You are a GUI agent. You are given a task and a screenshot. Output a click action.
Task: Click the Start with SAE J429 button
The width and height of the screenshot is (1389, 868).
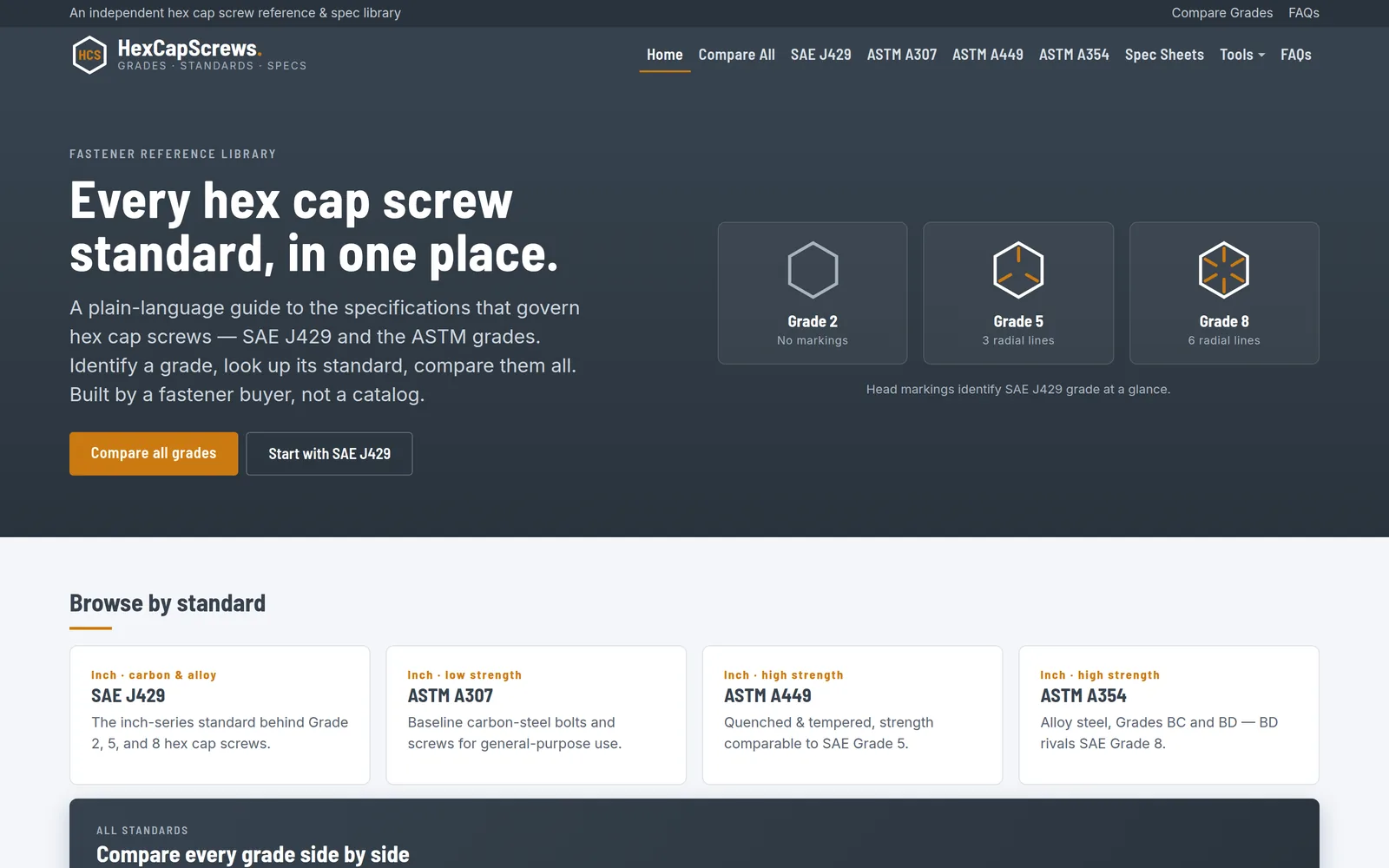(x=329, y=453)
